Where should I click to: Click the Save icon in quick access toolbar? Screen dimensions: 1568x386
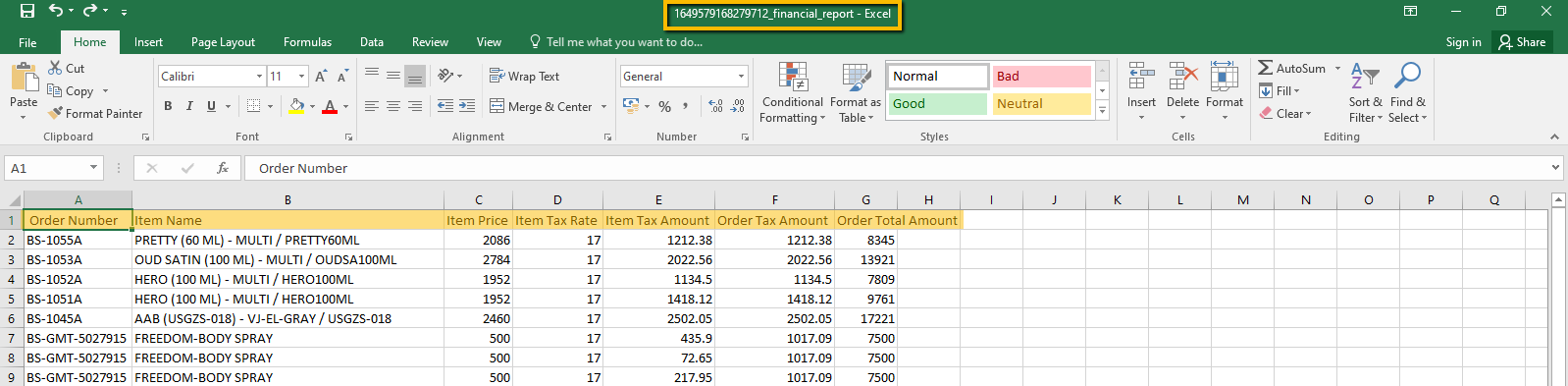(x=26, y=11)
